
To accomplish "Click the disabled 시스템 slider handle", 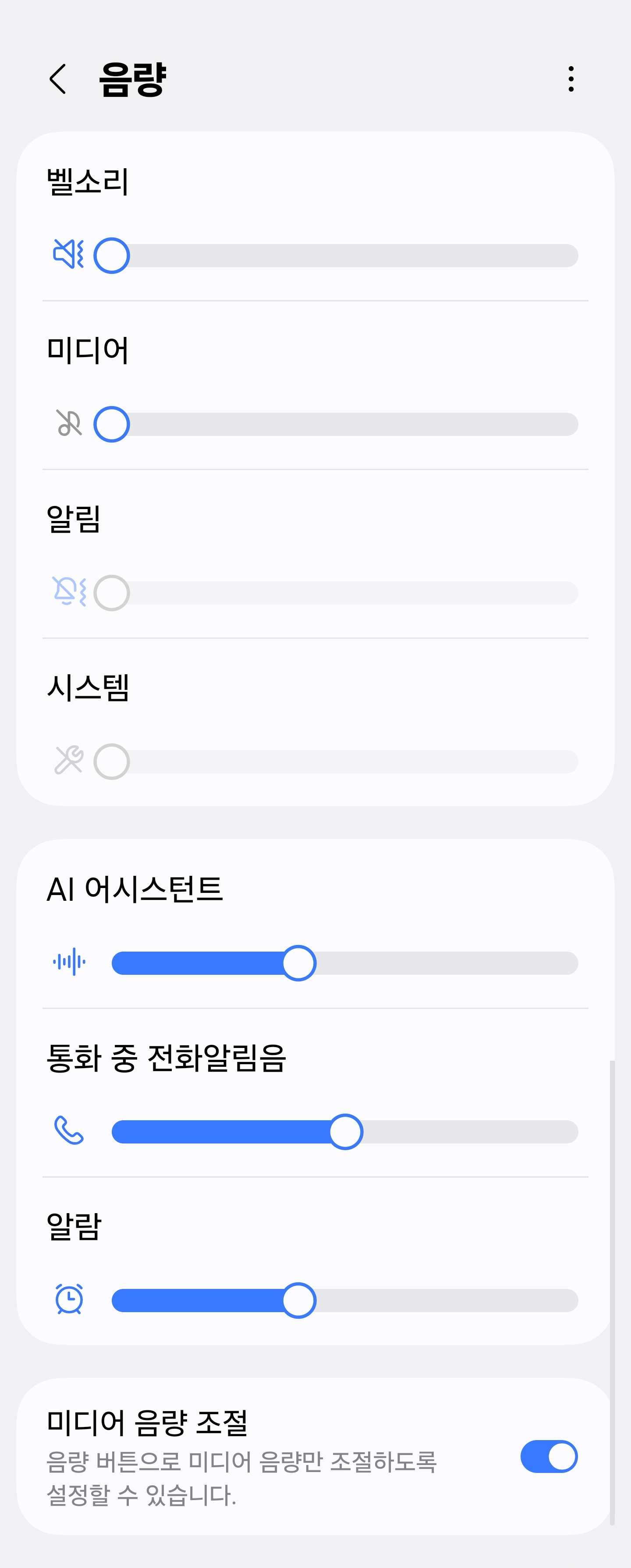I will [x=111, y=761].
